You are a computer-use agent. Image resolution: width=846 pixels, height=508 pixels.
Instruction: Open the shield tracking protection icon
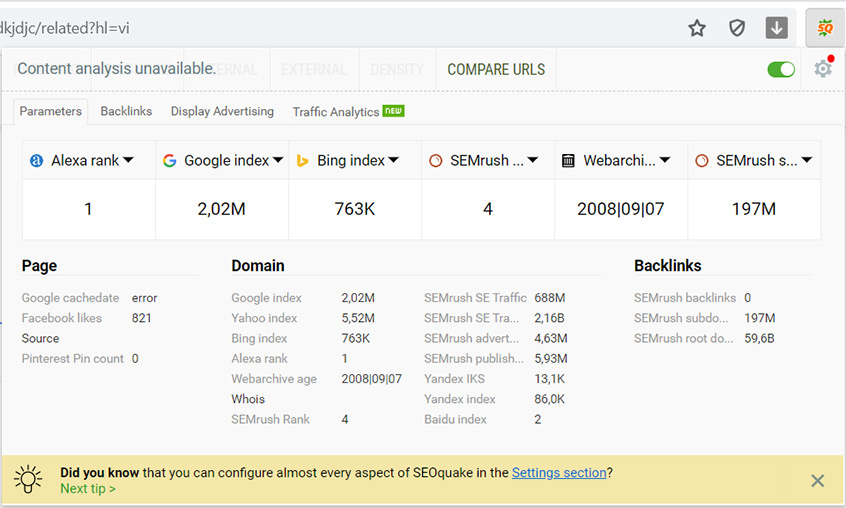(x=736, y=28)
